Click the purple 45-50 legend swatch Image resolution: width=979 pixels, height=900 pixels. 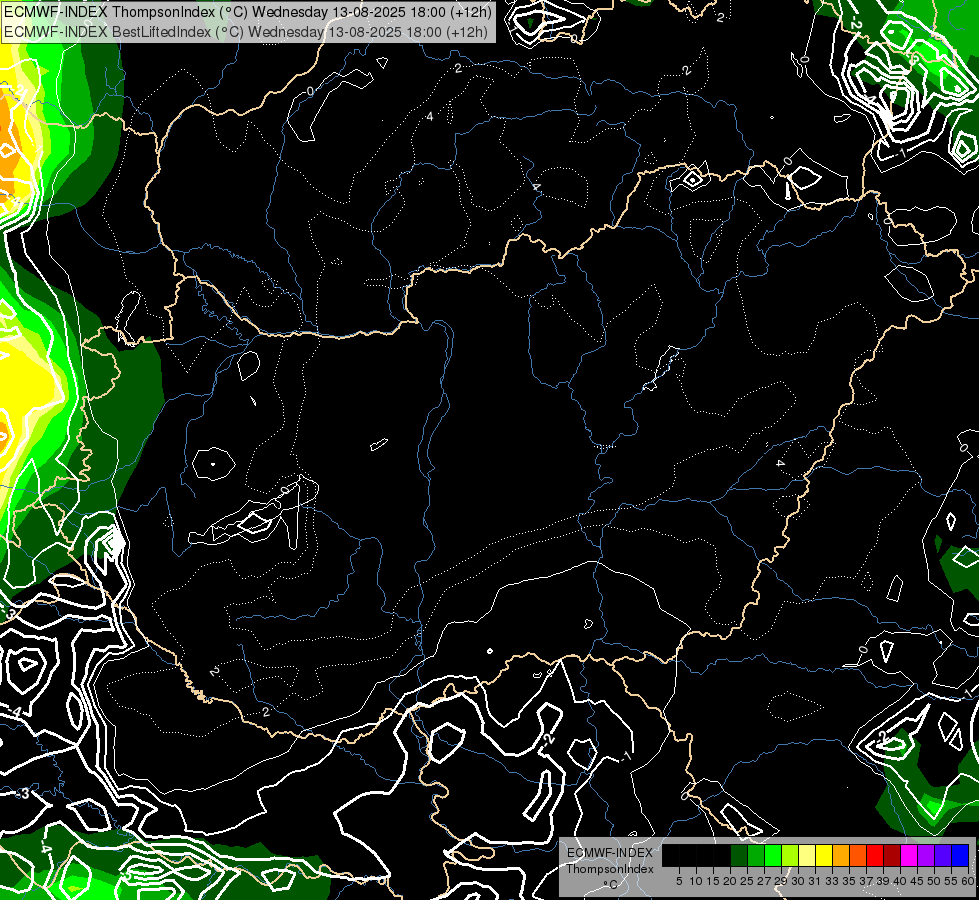926,855
